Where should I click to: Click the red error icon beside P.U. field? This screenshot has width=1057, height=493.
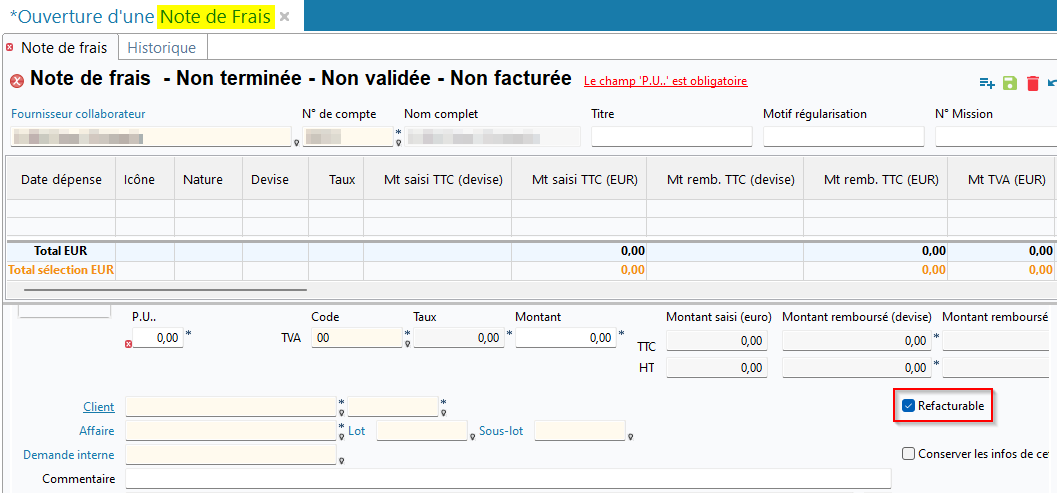point(128,344)
